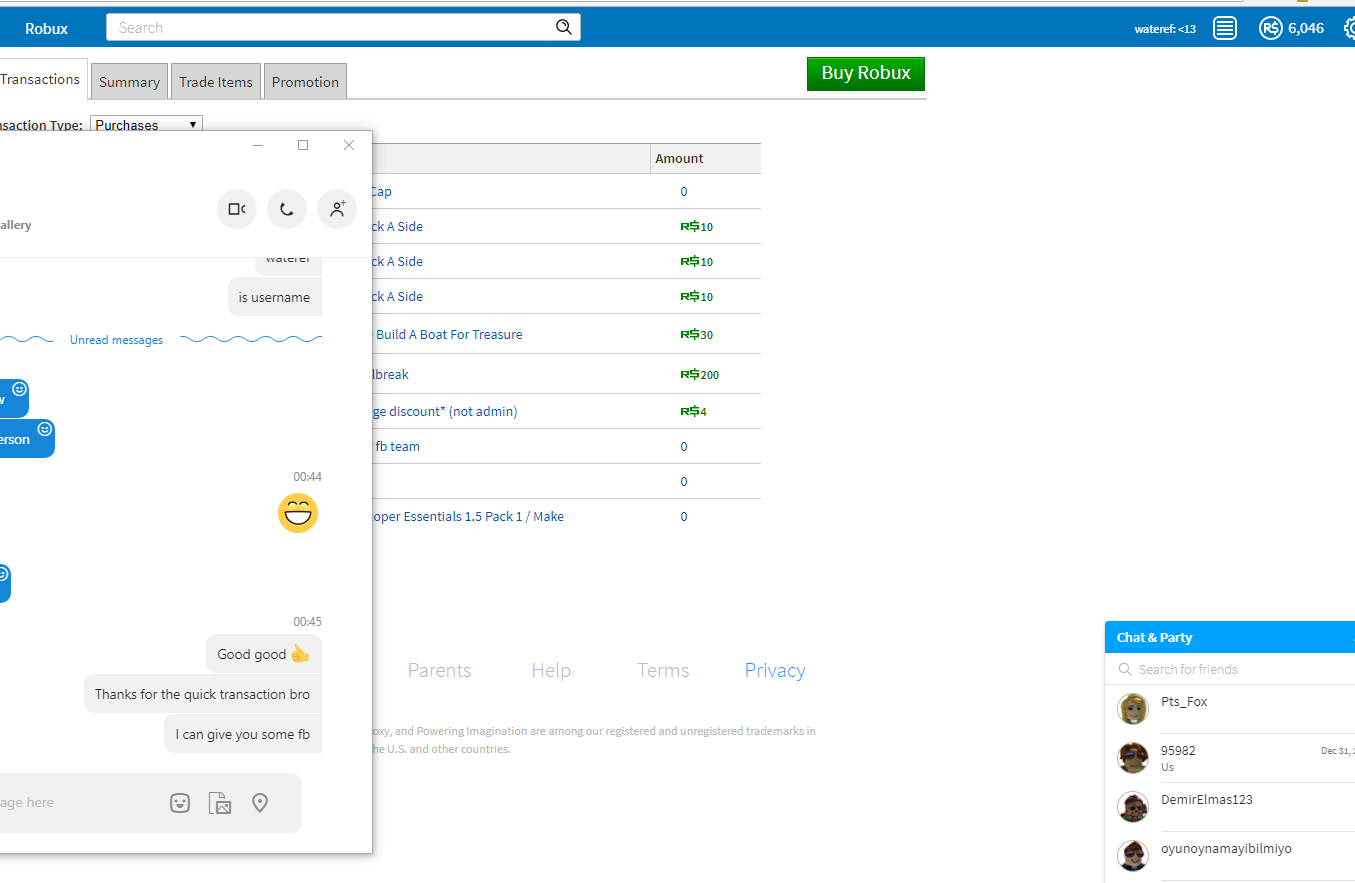Open the Help footer link

551,670
